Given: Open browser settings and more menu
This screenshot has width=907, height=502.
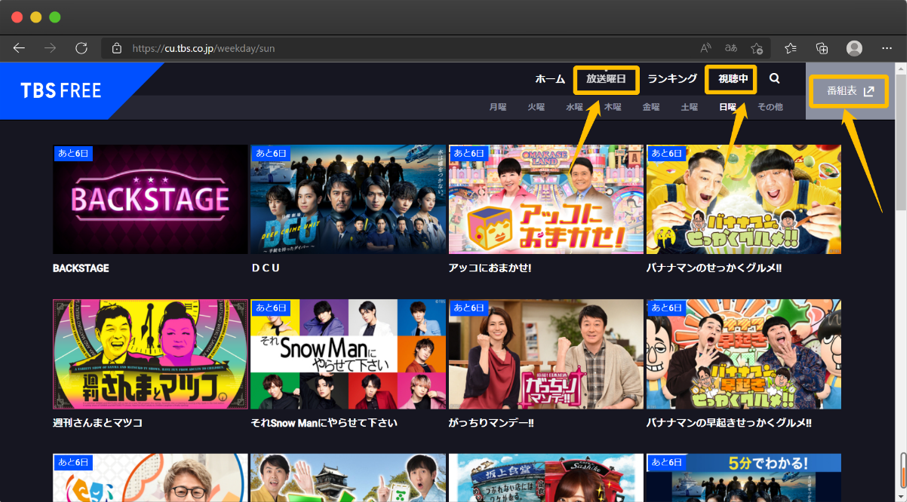Looking at the screenshot, I should (x=887, y=49).
